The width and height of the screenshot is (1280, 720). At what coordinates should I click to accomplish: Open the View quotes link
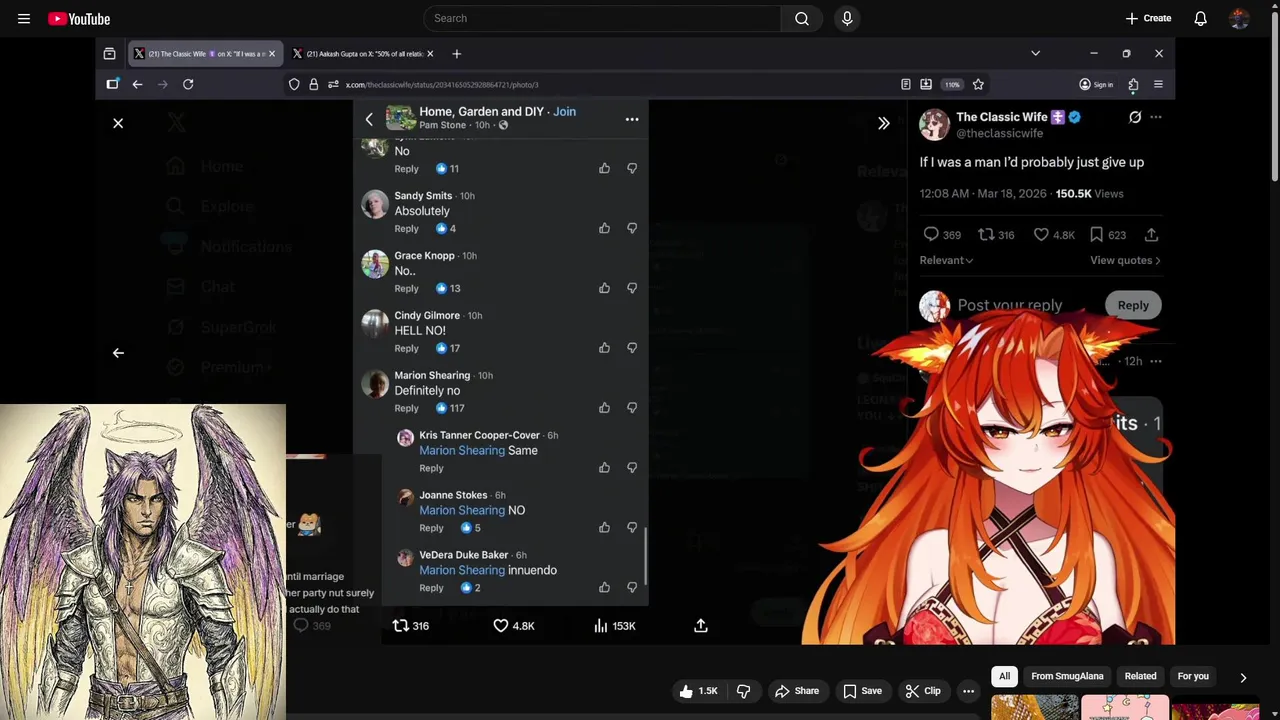(1125, 260)
